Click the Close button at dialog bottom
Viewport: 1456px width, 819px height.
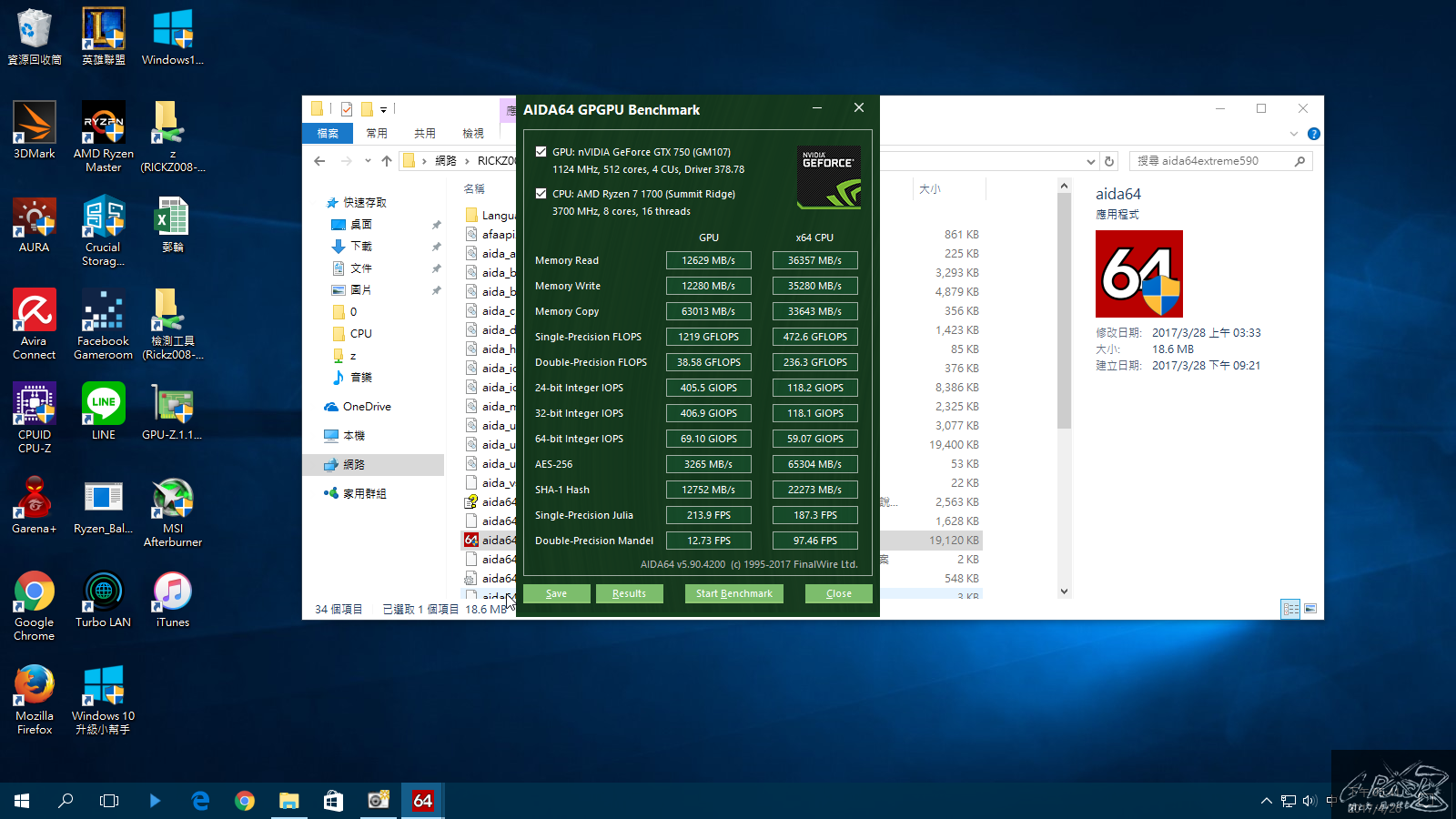[x=839, y=593]
